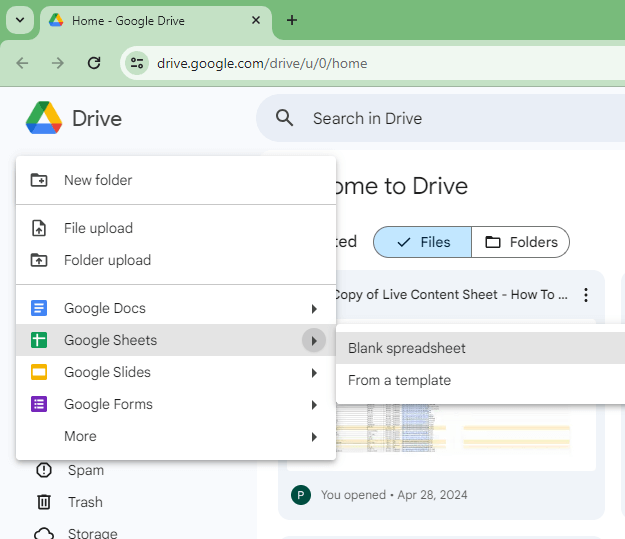Click the address bar URL

pos(262,63)
